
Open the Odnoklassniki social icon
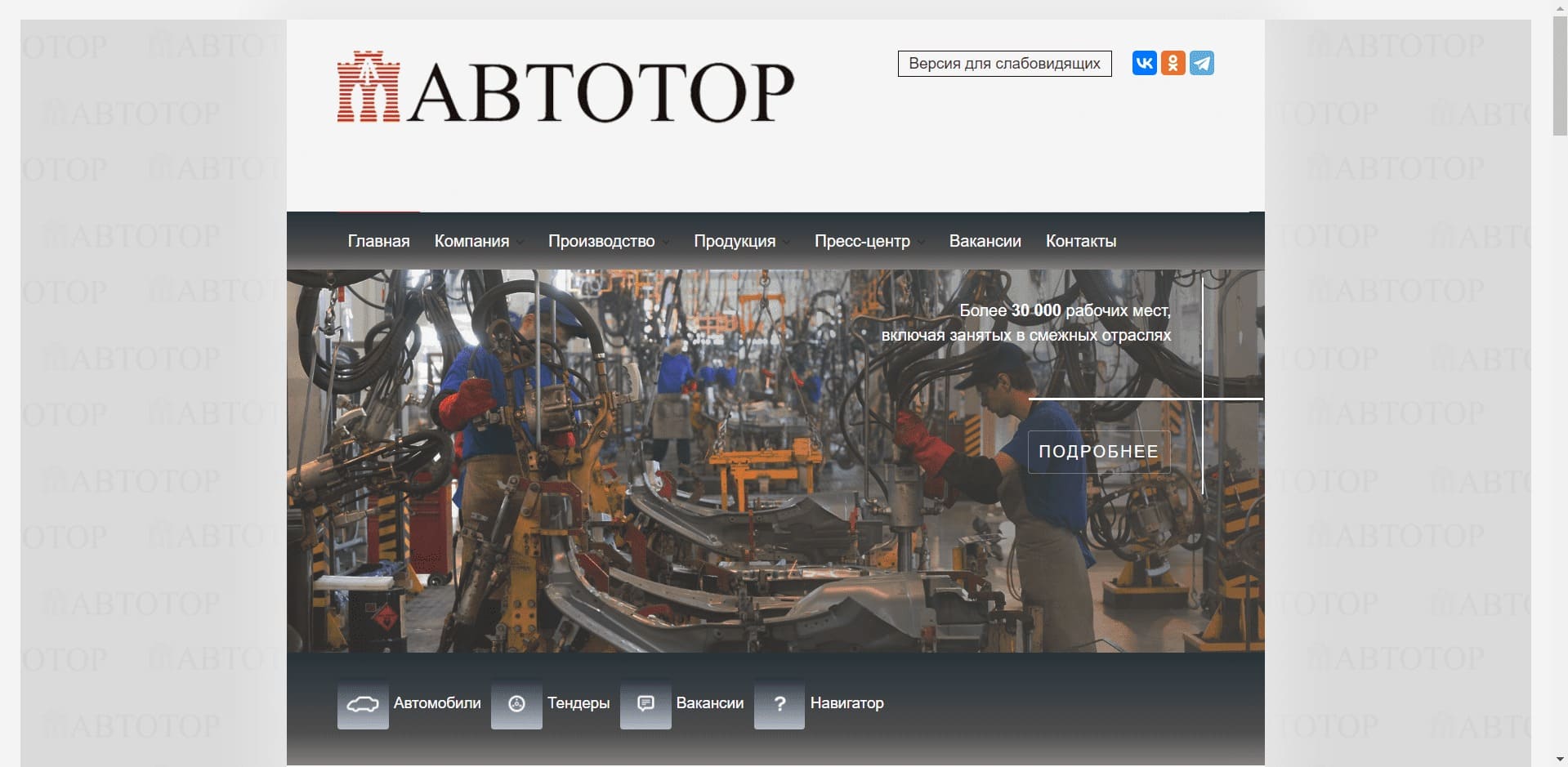click(x=1173, y=63)
